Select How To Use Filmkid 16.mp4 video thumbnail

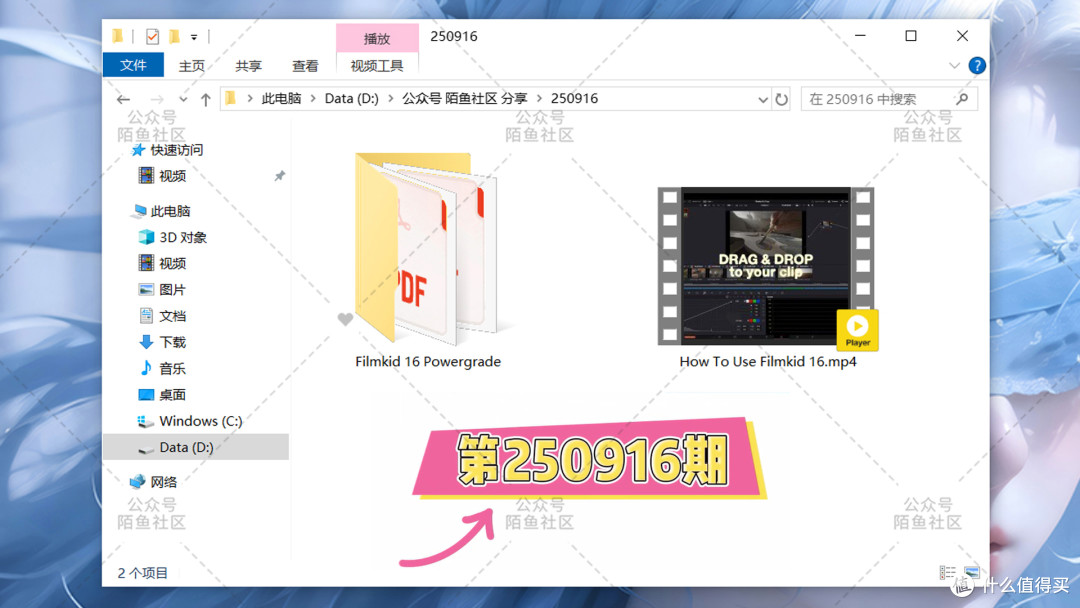pos(767,266)
